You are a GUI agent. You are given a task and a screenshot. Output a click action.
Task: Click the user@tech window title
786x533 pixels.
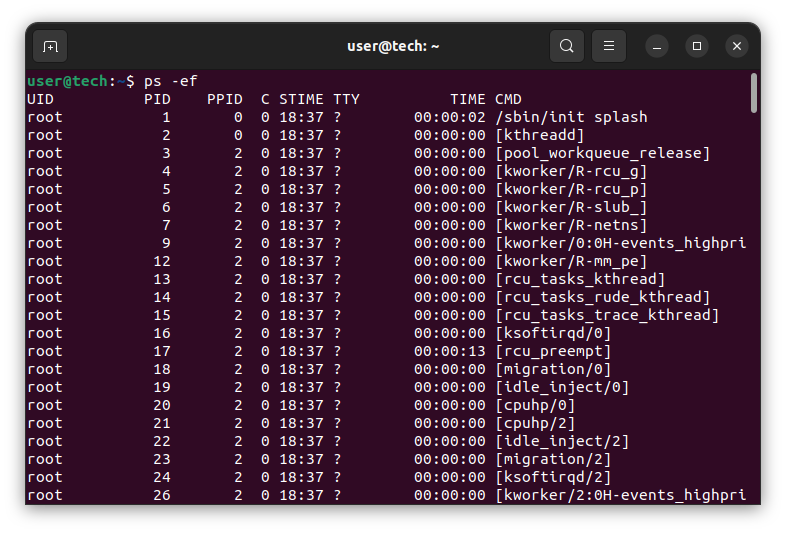click(x=393, y=46)
